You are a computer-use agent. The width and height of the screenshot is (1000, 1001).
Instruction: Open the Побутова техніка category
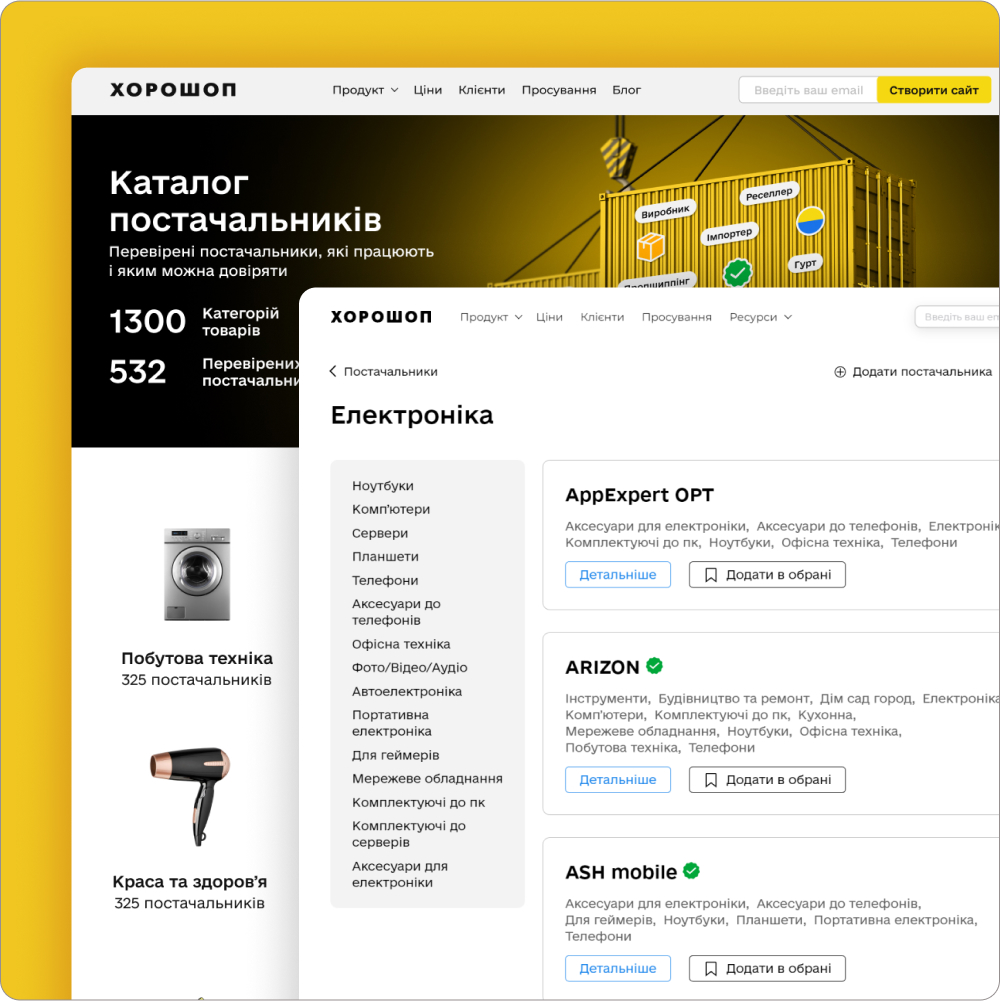point(197,658)
